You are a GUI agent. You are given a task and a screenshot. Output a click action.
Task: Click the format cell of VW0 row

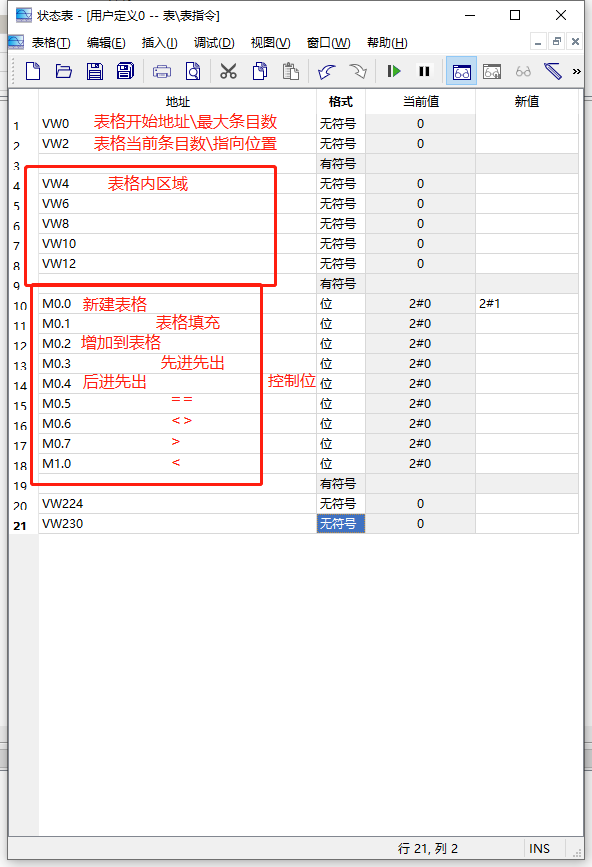coord(340,124)
